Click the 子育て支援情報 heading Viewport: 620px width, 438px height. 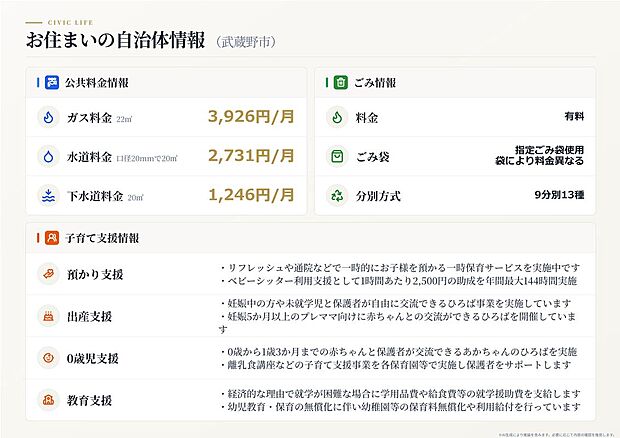[102, 238]
